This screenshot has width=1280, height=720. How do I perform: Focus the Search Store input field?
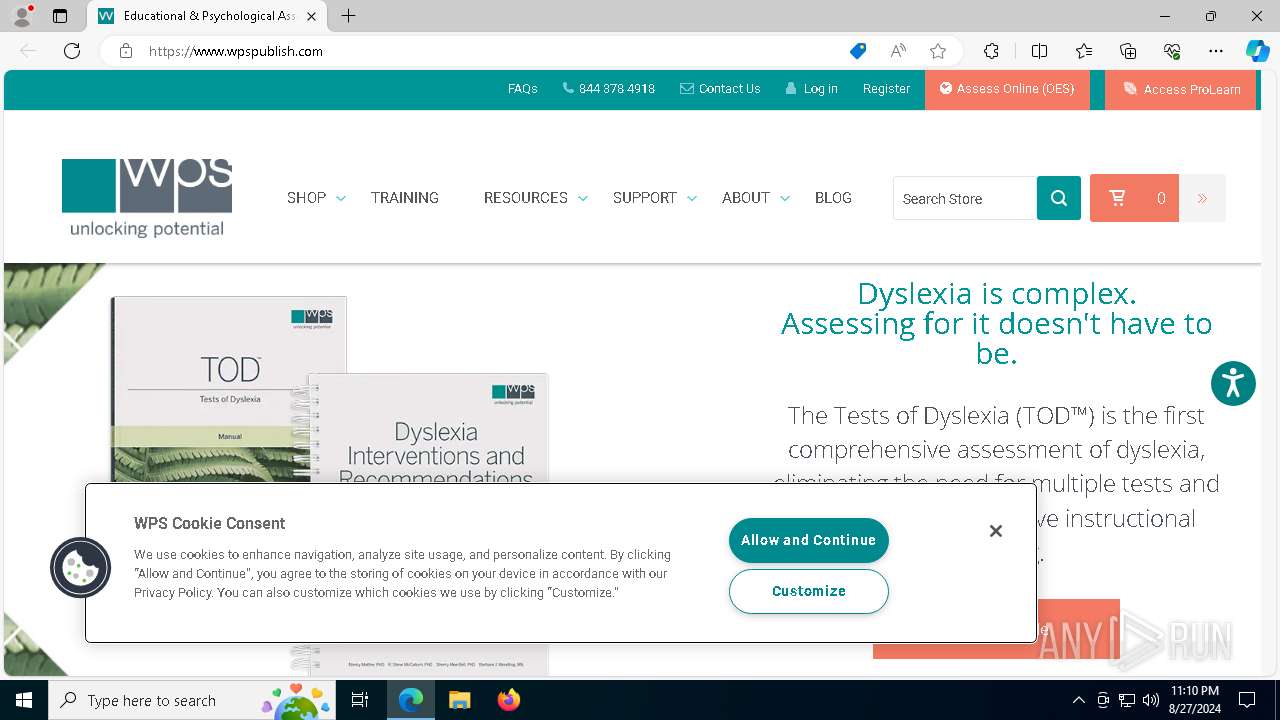click(965, 198)
